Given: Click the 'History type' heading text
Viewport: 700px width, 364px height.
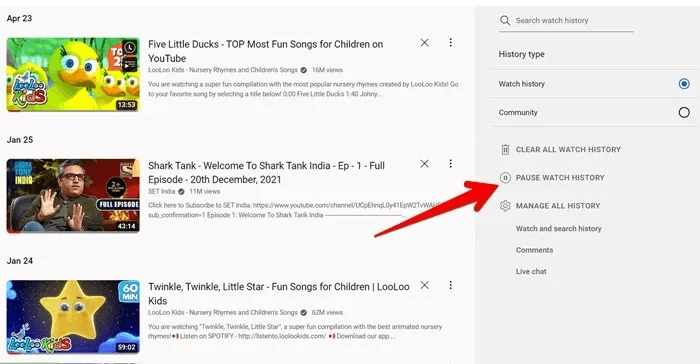Looking at the screenshot, I should (521, 54).
